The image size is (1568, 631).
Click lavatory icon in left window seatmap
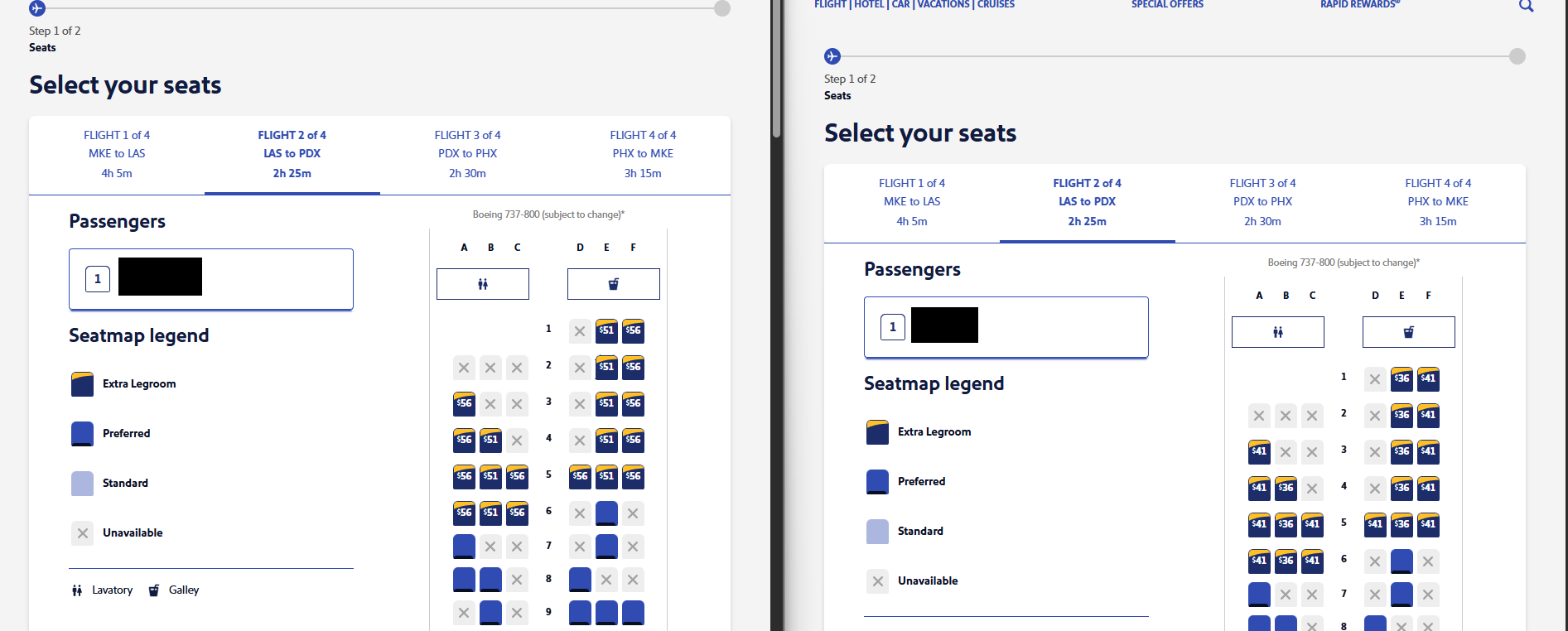coord(483,284)
